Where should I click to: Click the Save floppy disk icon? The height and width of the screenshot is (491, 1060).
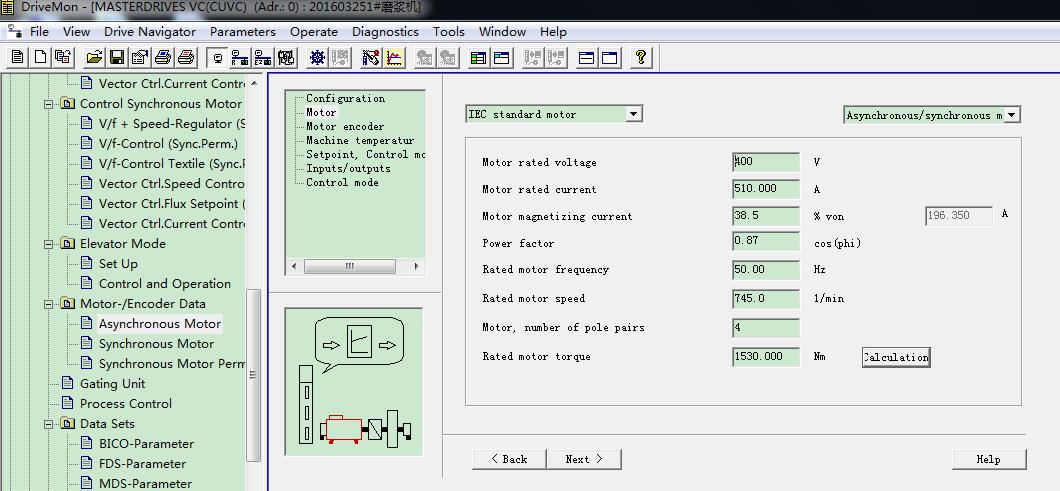117,57
